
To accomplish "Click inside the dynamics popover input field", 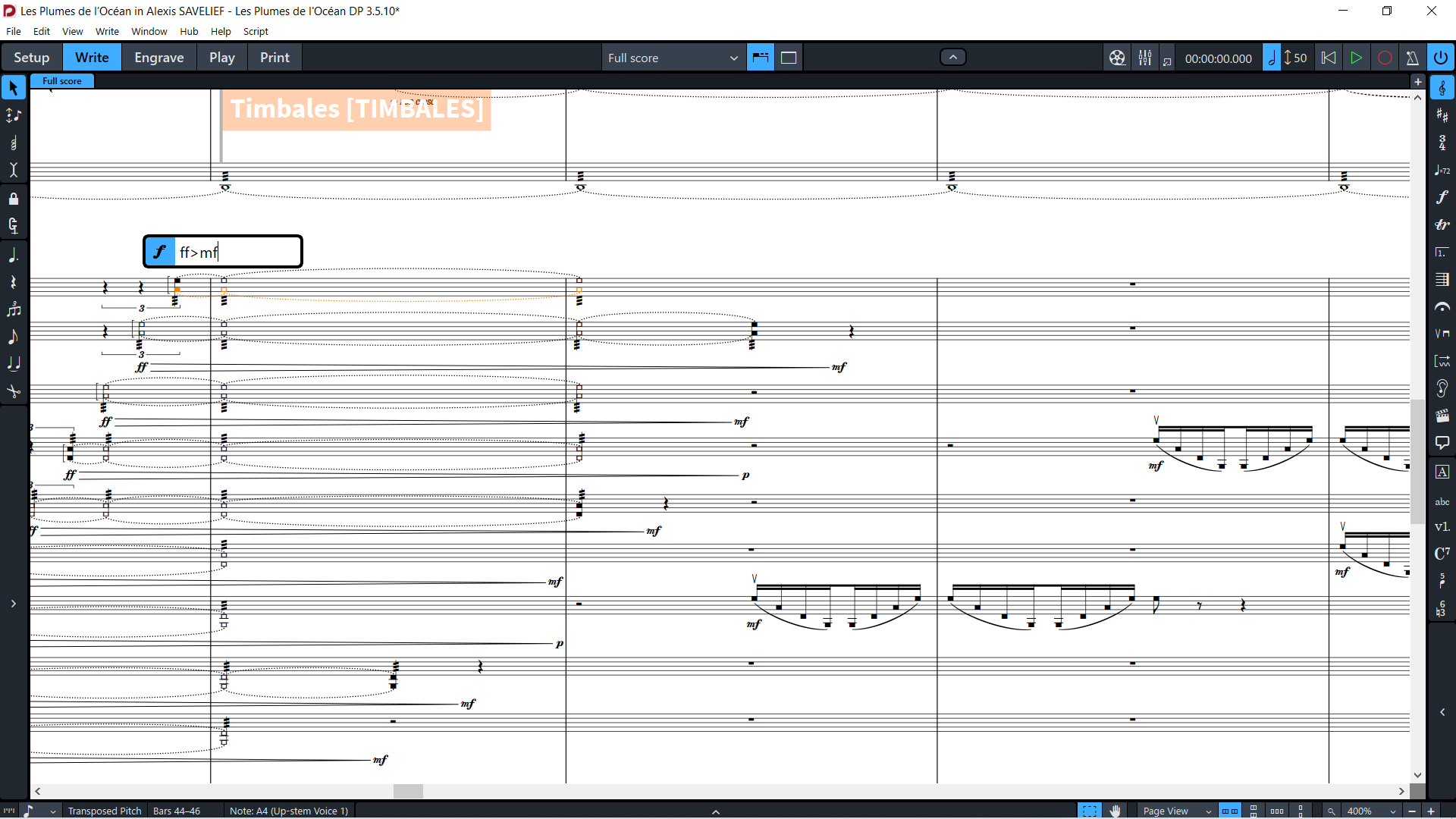I will pos(237,252).
